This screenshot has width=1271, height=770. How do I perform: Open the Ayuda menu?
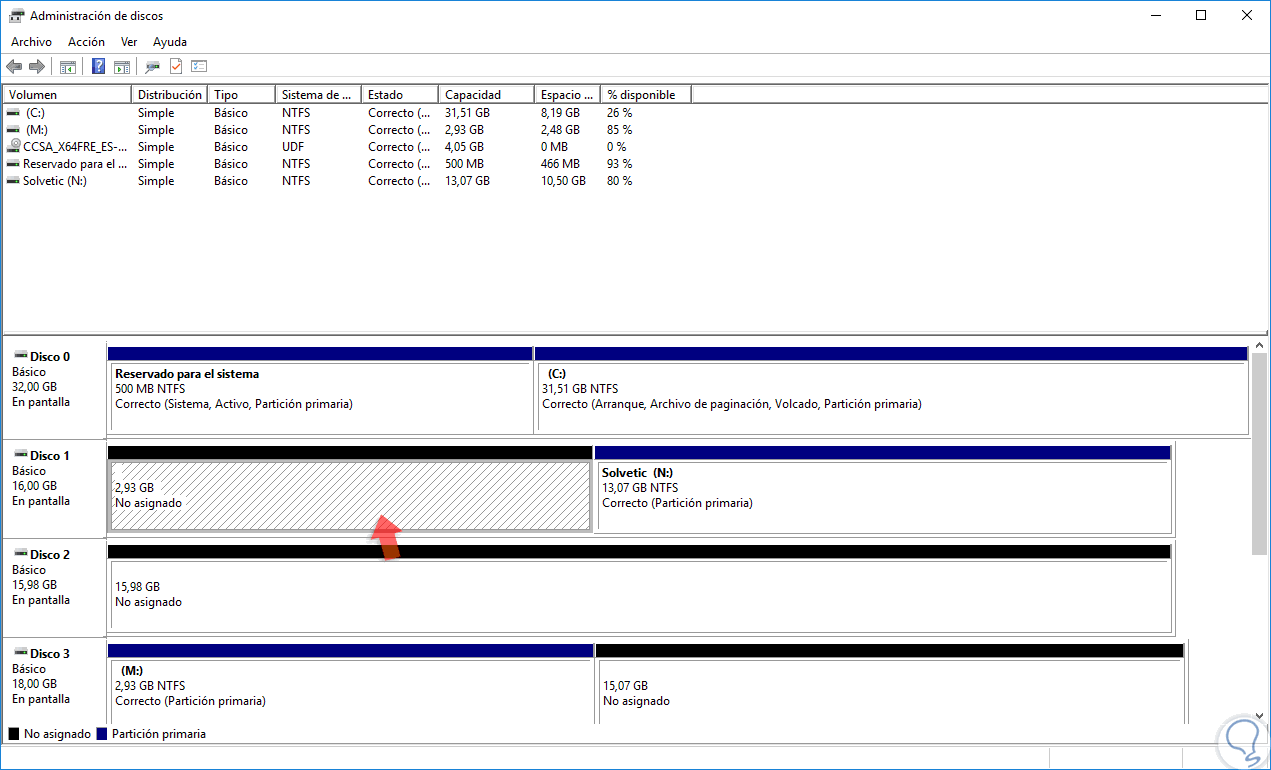coord(170,42)
